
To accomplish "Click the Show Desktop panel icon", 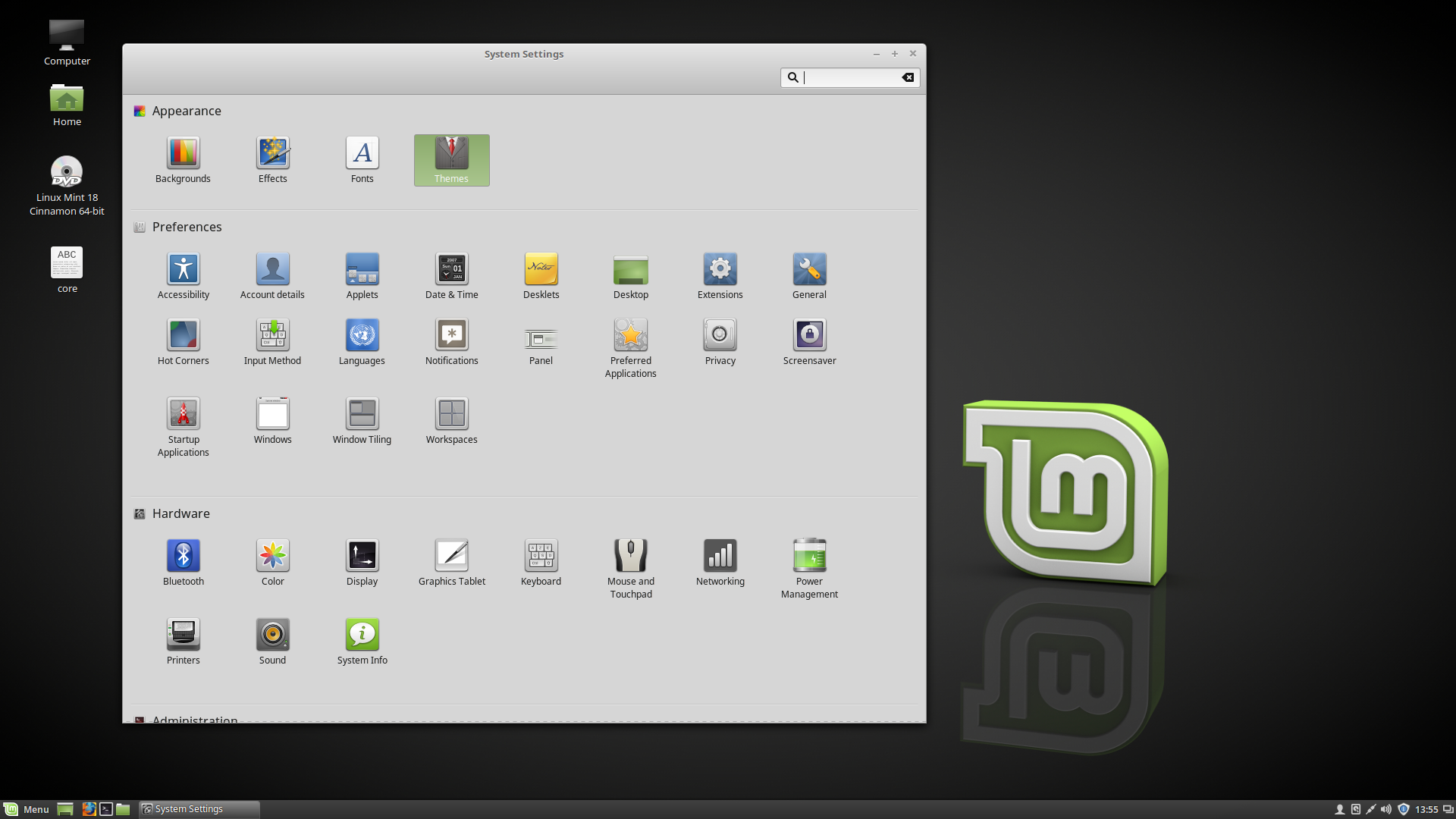I will 65,809.
